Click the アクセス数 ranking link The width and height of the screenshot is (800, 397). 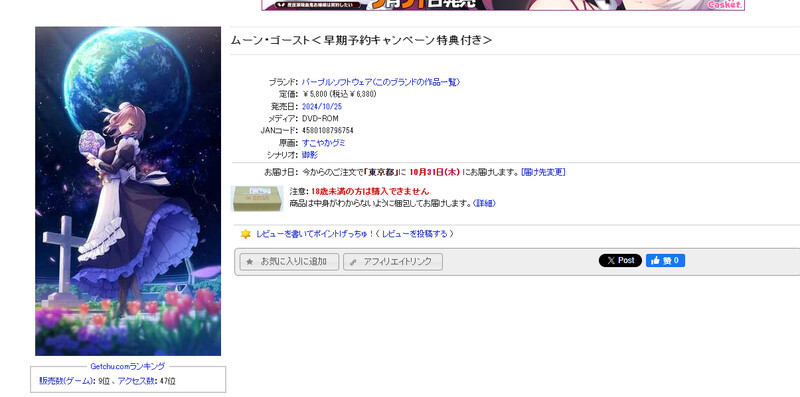click(136, 381)
